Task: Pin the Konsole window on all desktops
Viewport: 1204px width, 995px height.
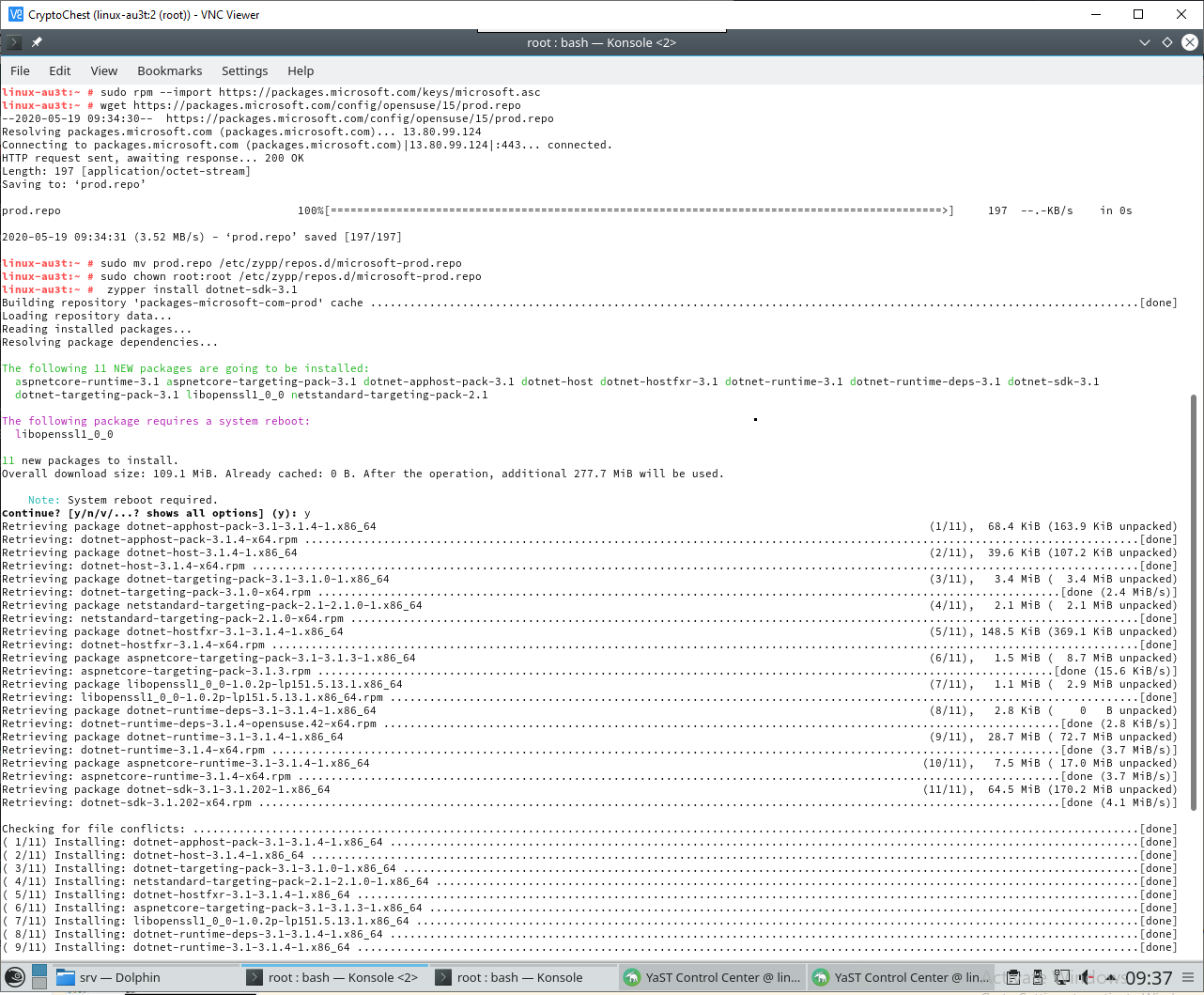Action: pos(37,42)
